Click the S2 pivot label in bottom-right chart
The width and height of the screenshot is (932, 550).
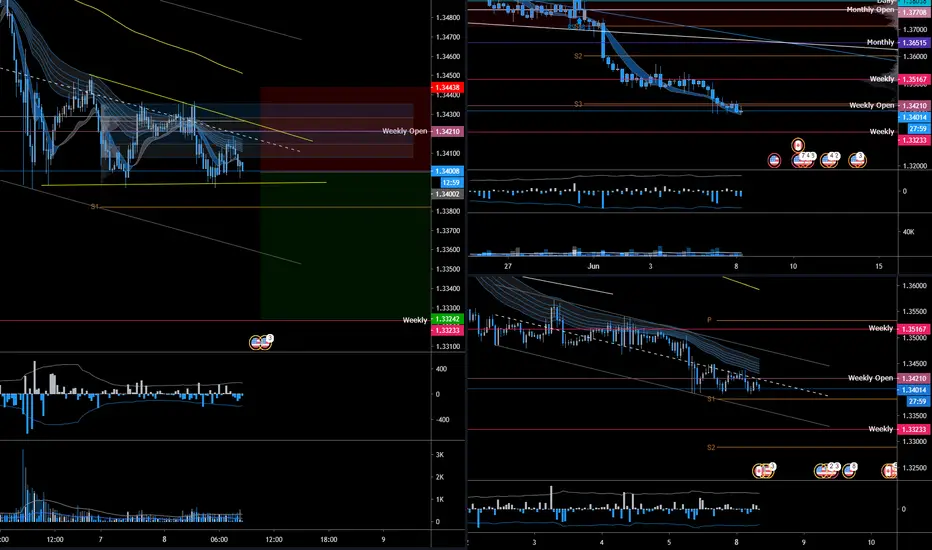(x=711, y=447)
